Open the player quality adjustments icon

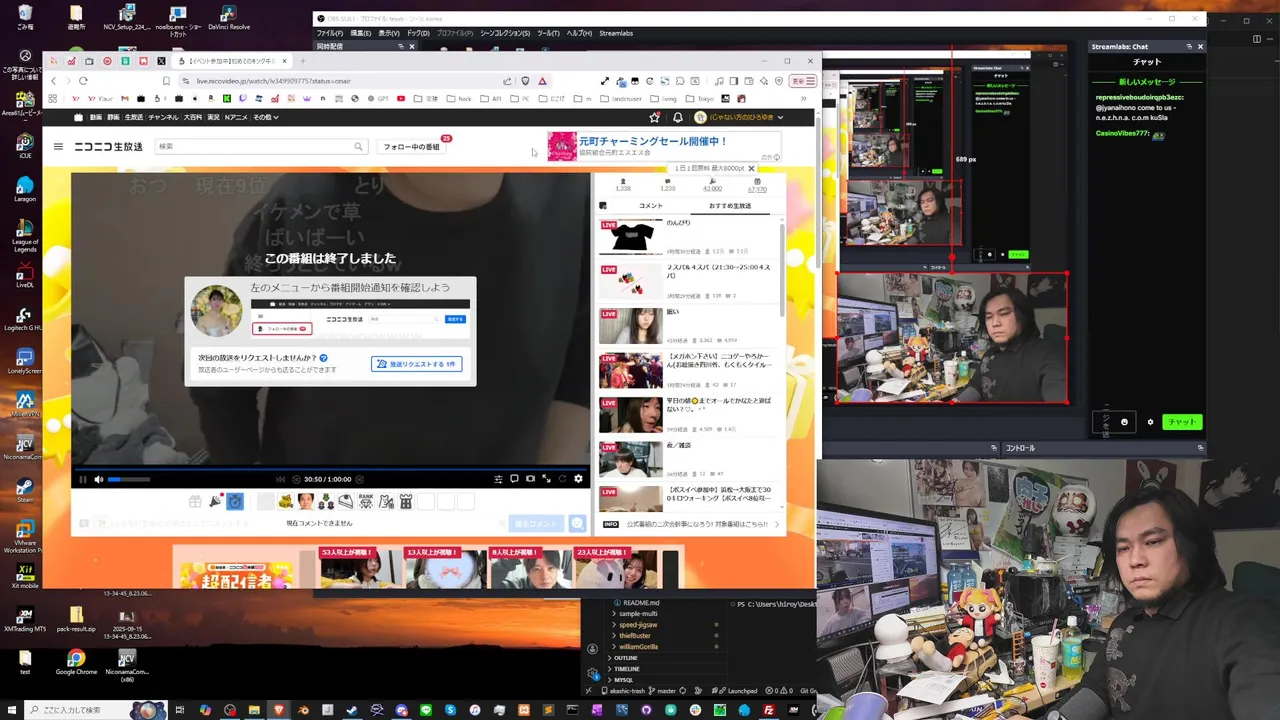click(x=498, y=479)
